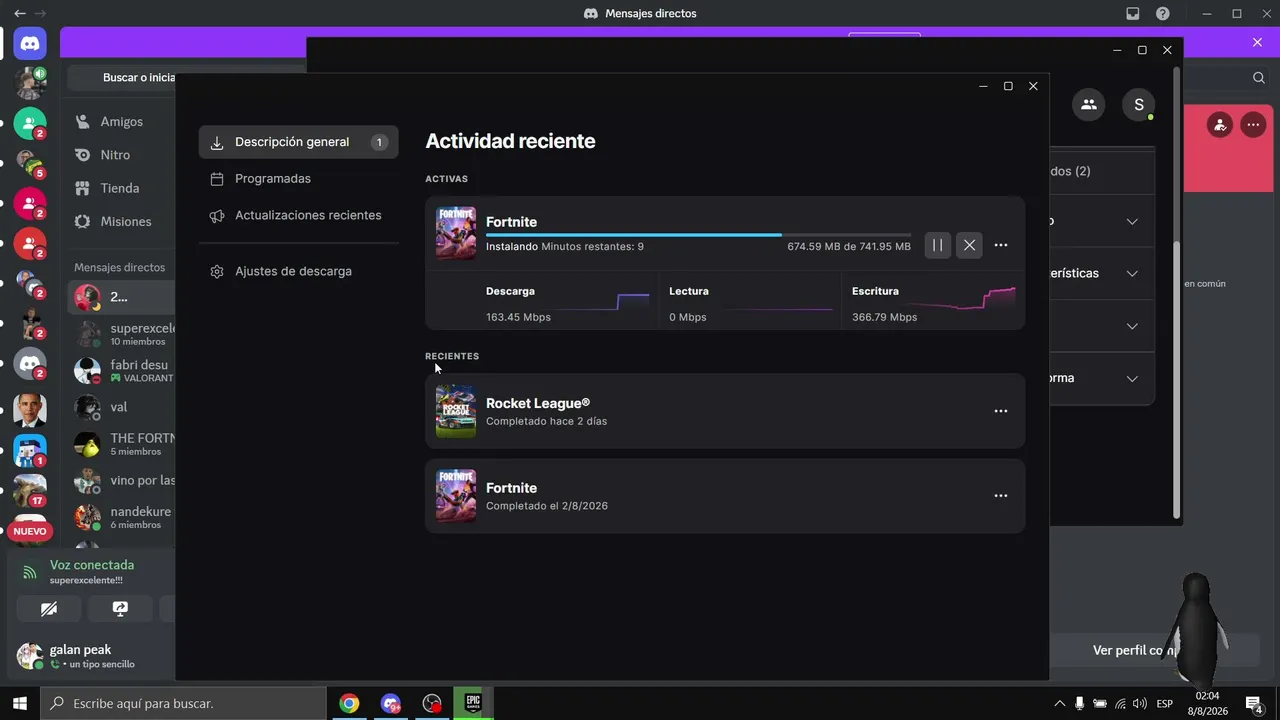The height and width of the screenshot is (720, 1280).
Task: Go back using Discord's back arrow
Action: [x=20, y=14]
